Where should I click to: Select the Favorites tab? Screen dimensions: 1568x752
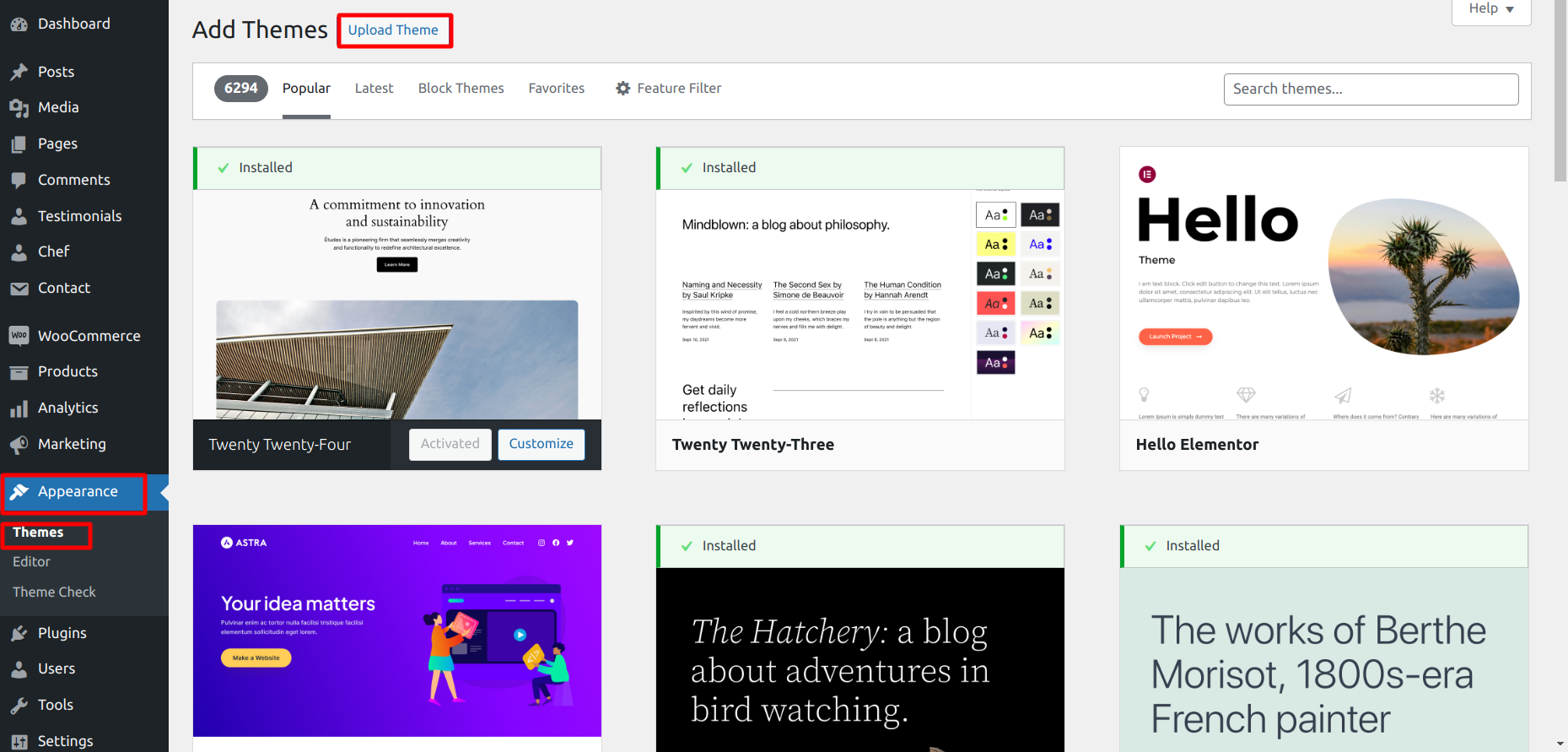point(556,89)
